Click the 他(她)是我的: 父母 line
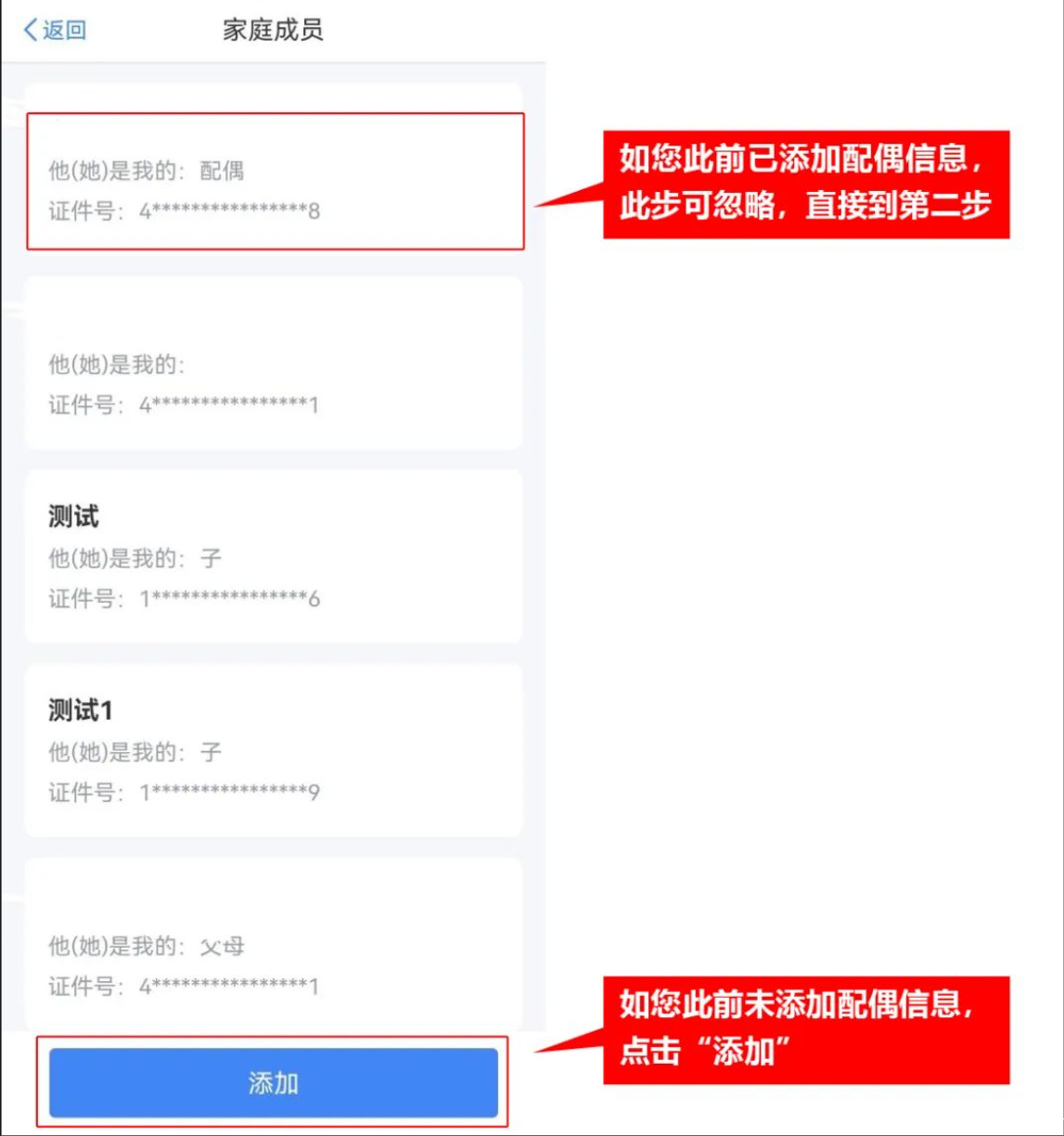This screenshot has height=1136, width=1064. pos(147,946)
